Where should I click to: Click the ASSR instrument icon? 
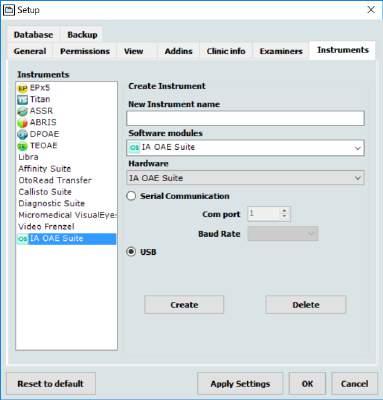point(22,111)
